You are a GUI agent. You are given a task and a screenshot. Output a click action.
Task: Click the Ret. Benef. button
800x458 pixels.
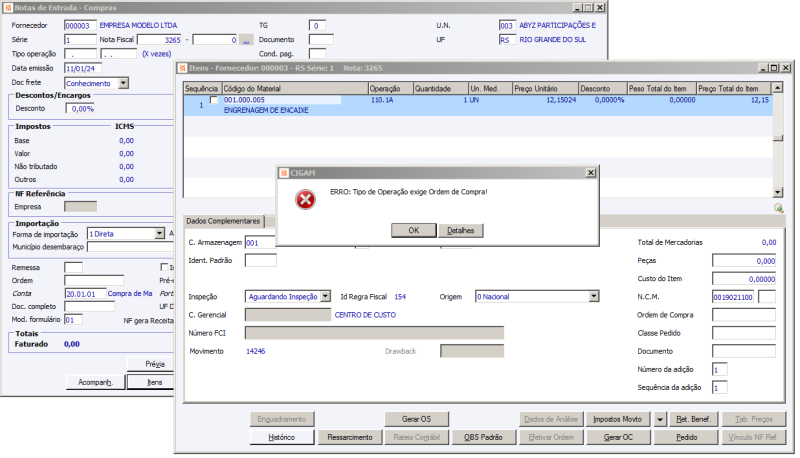pyautogui.click(x=694, y=419)
